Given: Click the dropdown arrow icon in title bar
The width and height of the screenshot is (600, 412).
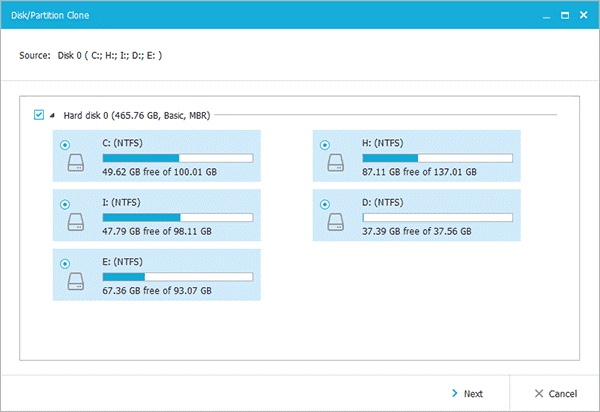Looking at the screenshot, I should pos(545,16).
